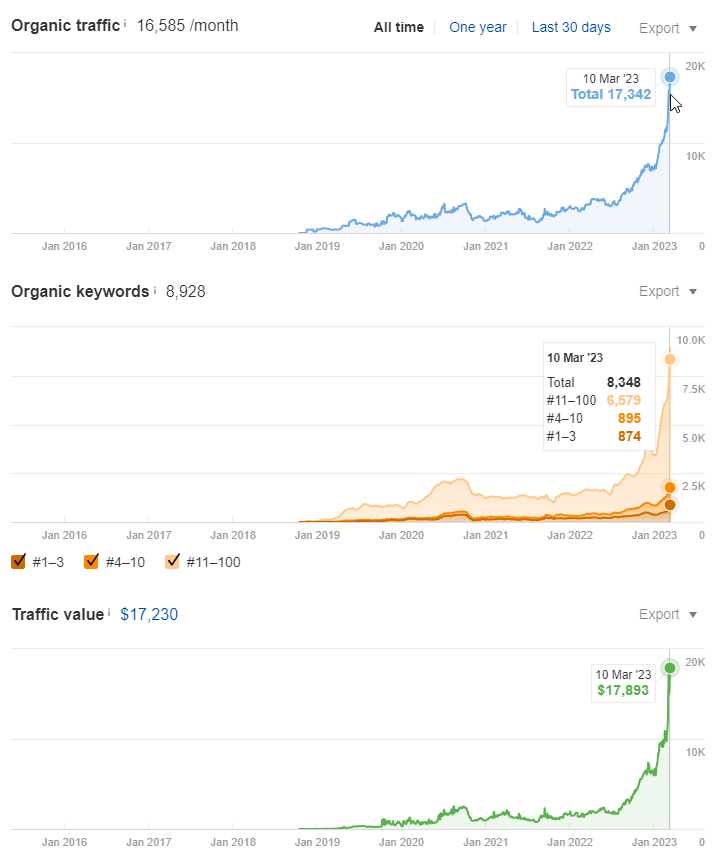Click the orange #4–10 chart marker
Screen dimensions: 720x854
coord(670,487)
